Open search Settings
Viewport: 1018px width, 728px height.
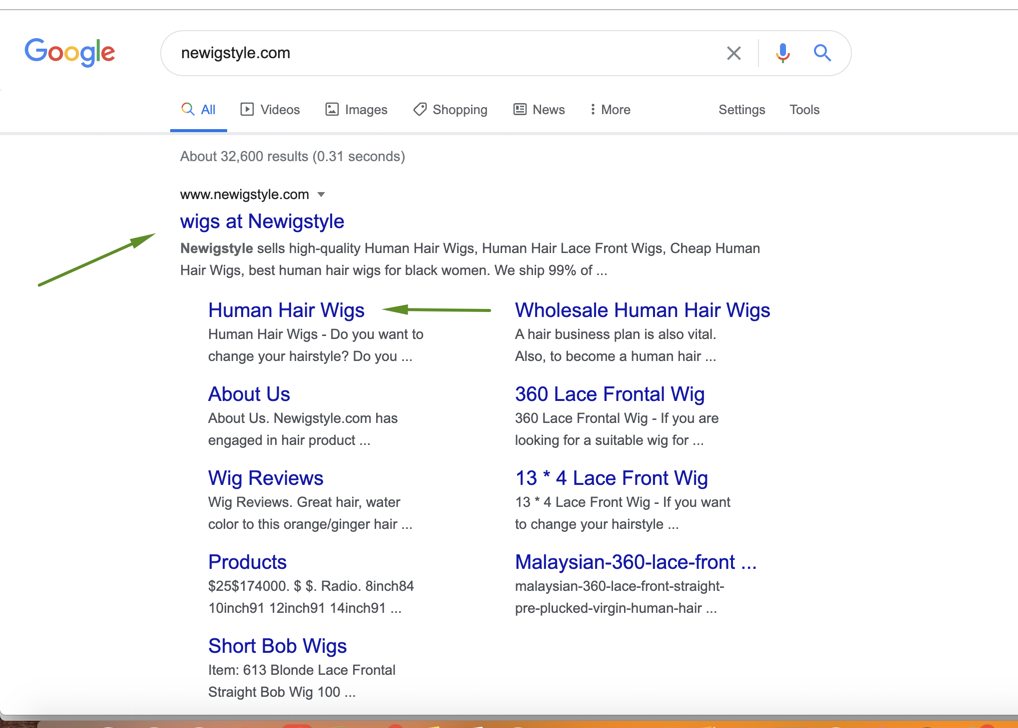click(x=741, y=110)
